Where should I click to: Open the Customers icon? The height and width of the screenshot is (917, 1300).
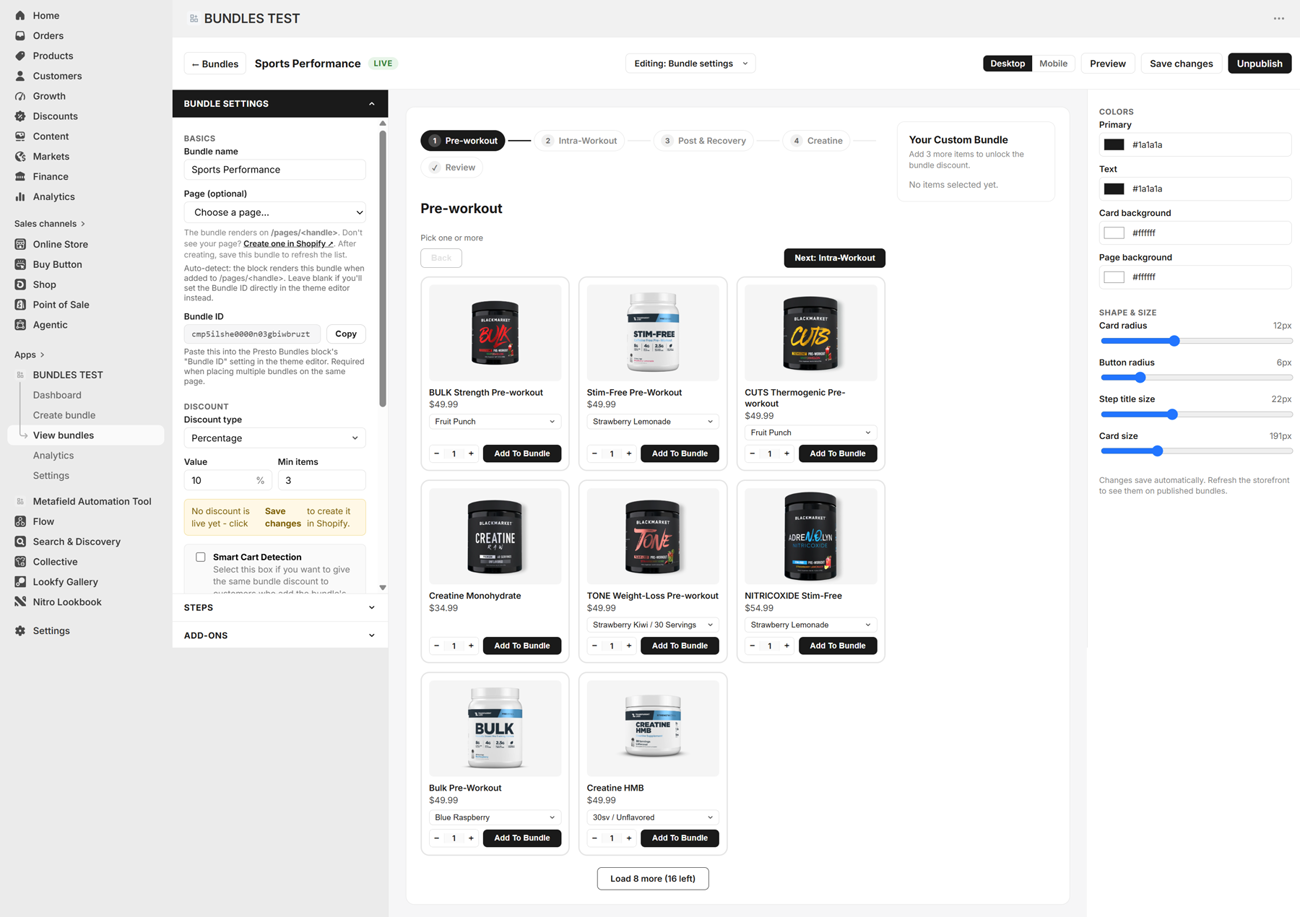(20, 75)
